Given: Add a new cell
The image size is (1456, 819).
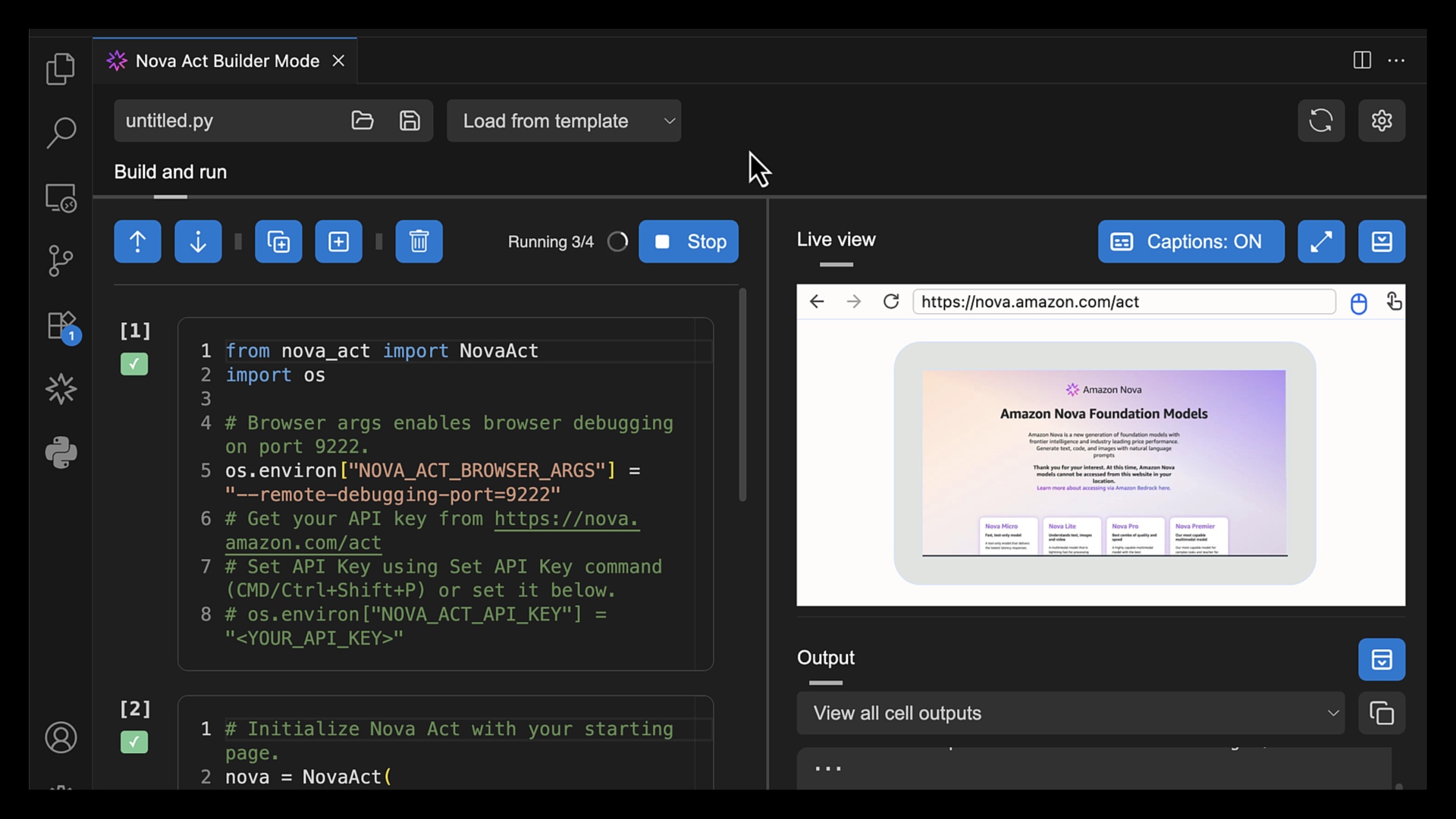Looking at the screenshot, I should pyautogui.click(x=338, y=242).
